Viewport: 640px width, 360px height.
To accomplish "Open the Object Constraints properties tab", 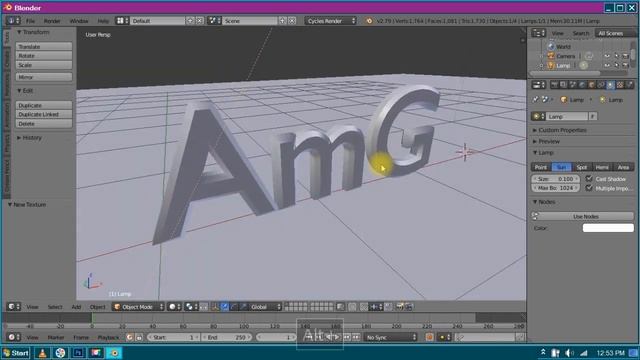I will pyautogui.click(x=600, y=85).
